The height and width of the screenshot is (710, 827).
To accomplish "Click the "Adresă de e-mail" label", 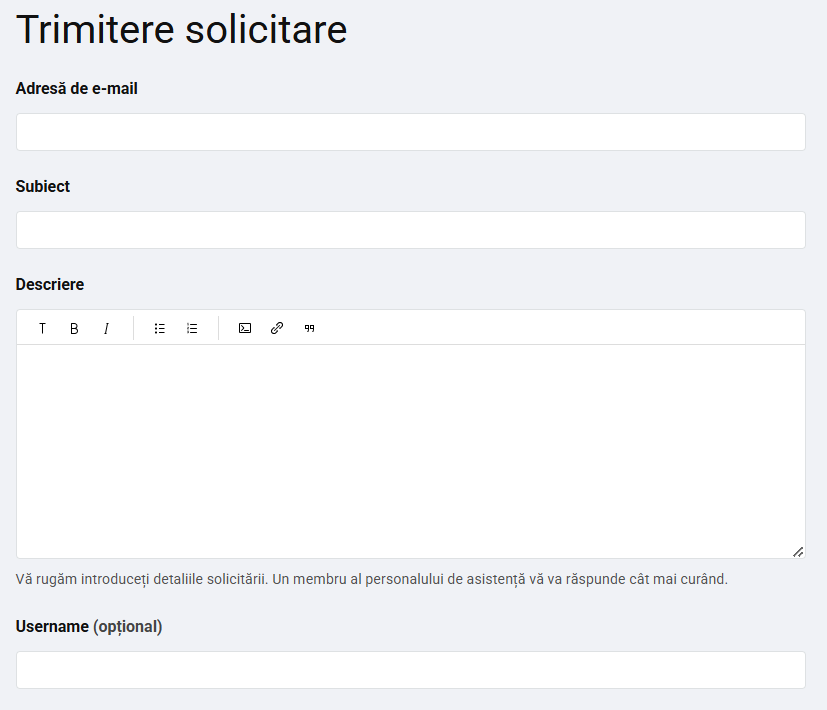I will pyautogui.click(x=76, y=89).
